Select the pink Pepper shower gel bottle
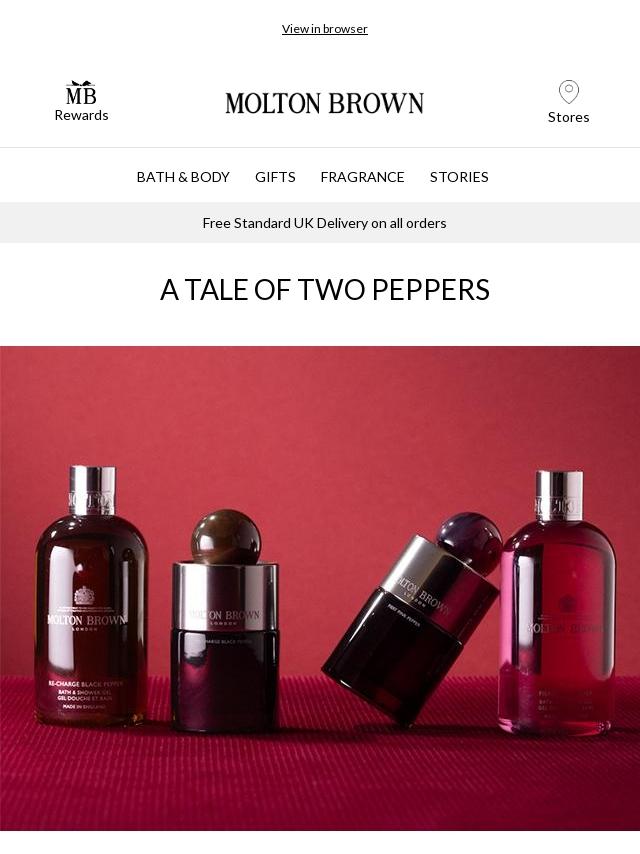This screenshot has width=640, height=854. [558, 602]
